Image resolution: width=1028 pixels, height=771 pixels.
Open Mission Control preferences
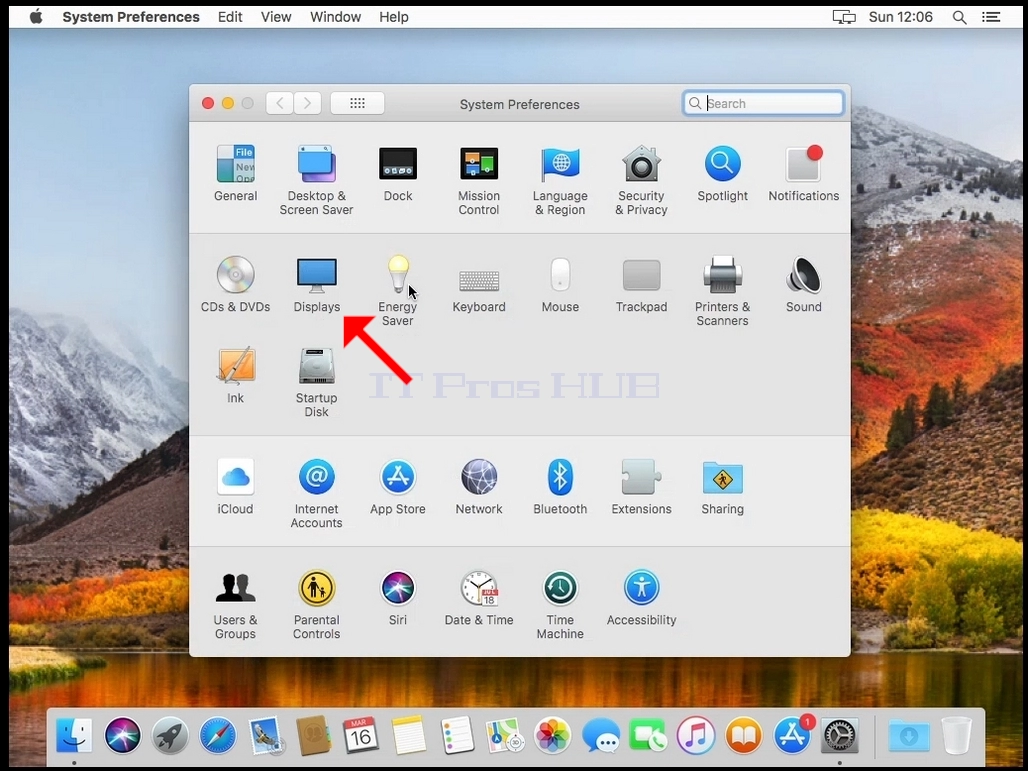click(479, 180)
